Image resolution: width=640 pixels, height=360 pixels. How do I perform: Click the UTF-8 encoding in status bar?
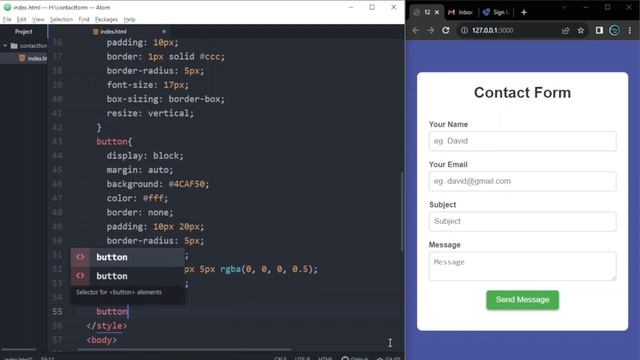[x=302, y=358]
